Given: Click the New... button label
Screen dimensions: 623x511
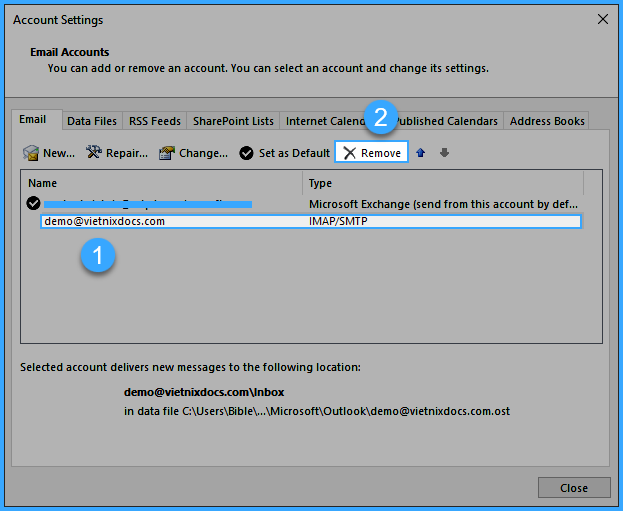Looking at the screenshot, I should [x=59, y=153].
